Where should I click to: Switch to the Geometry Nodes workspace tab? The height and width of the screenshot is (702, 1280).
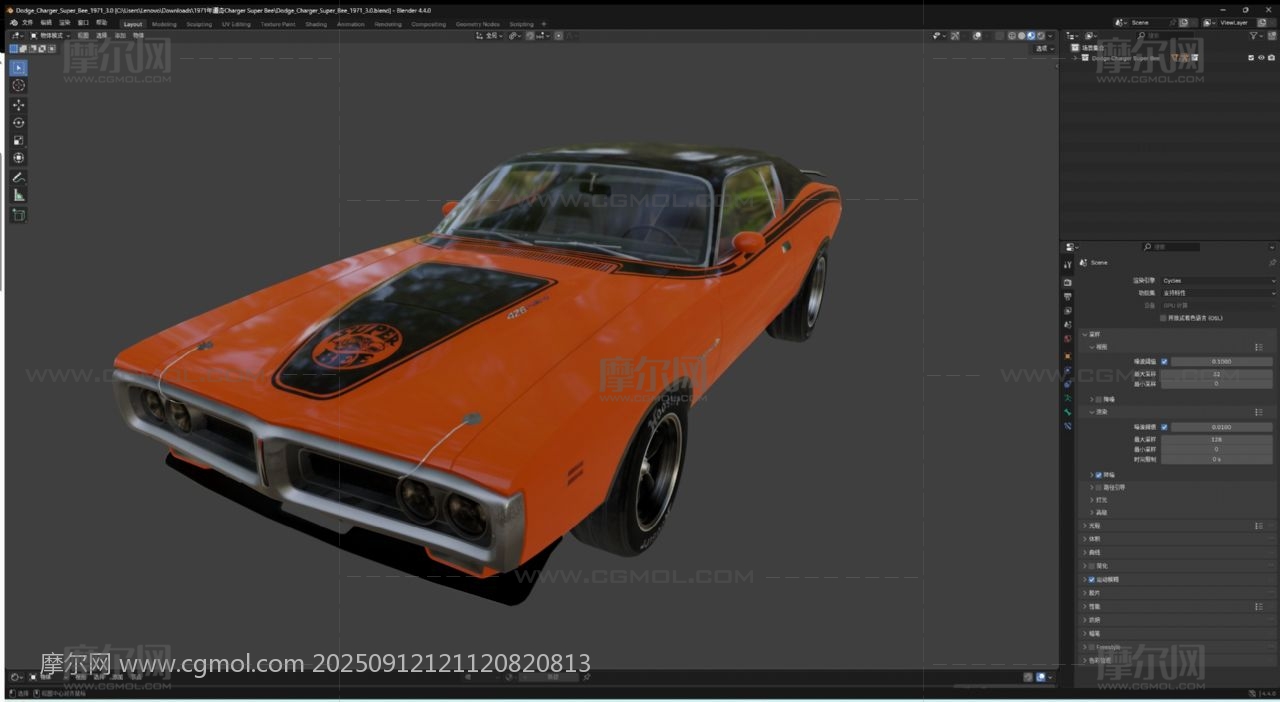pos(477,24)
